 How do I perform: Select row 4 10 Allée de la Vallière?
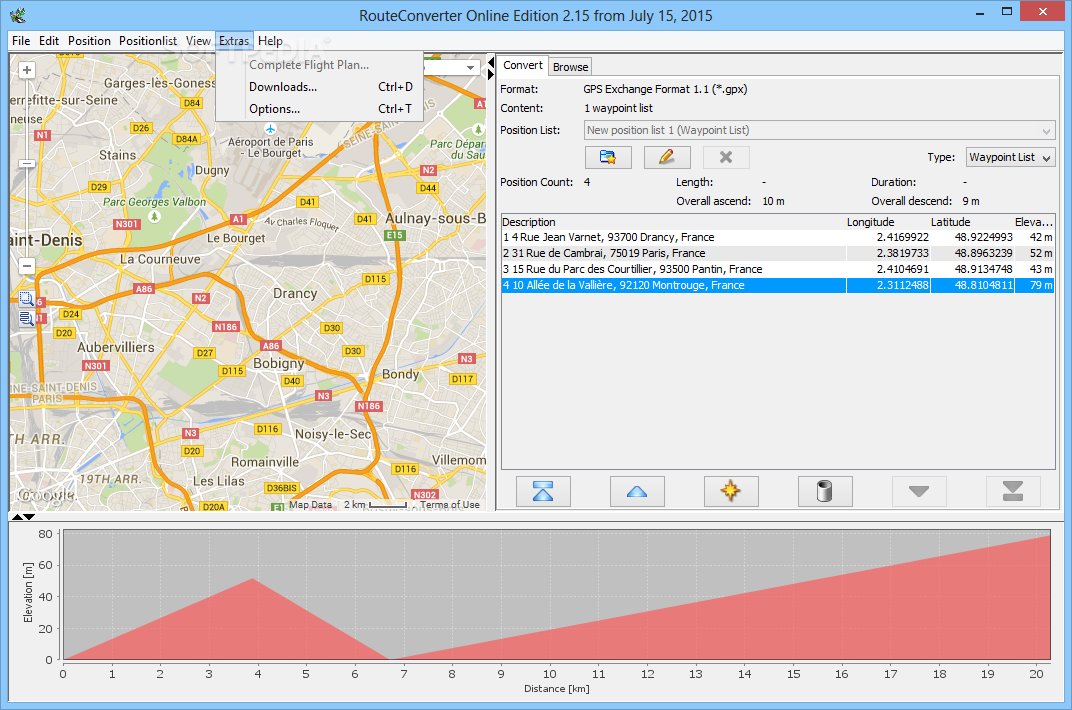777,285
